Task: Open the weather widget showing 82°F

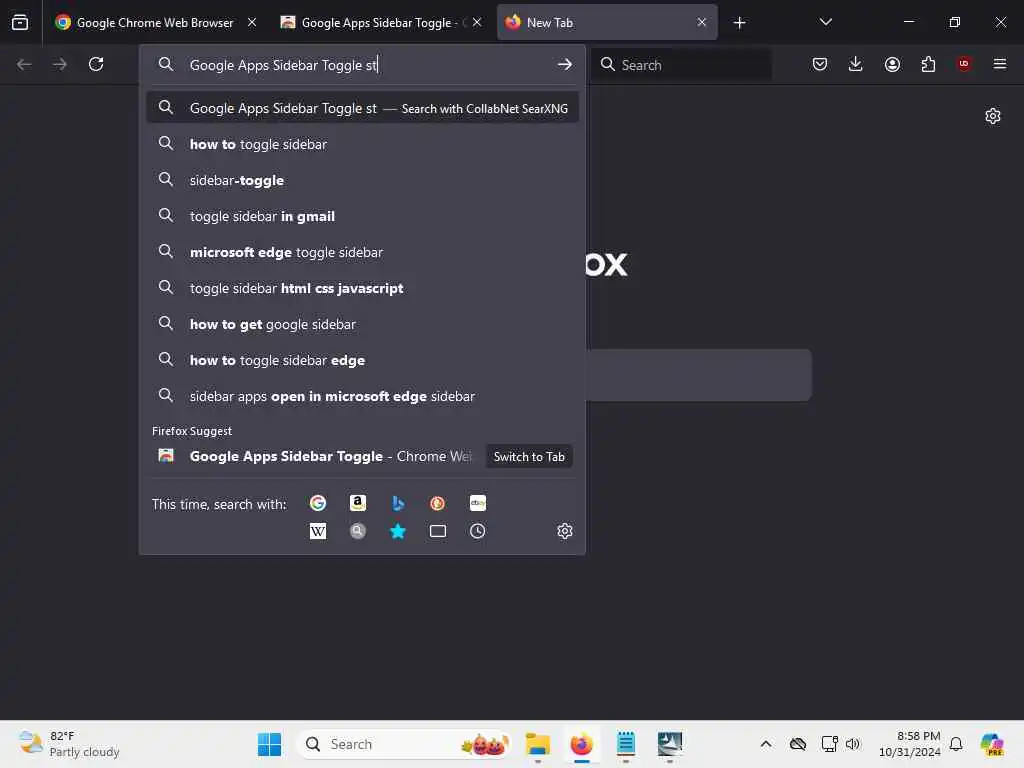Action: (69, 744)
